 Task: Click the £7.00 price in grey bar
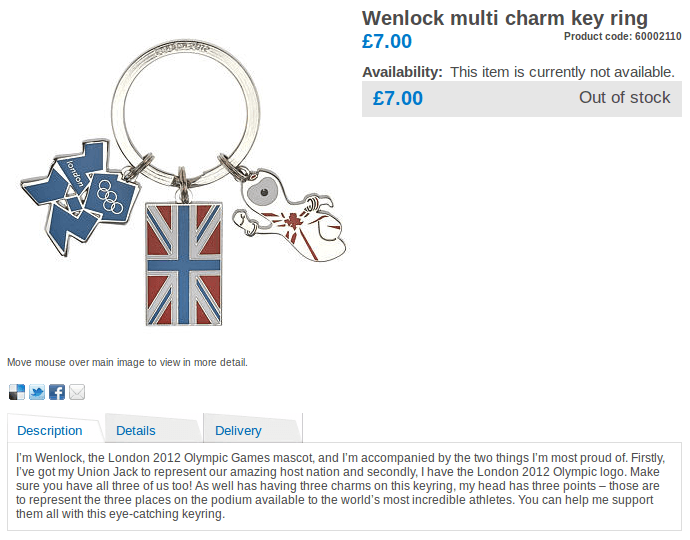[398, 98]
